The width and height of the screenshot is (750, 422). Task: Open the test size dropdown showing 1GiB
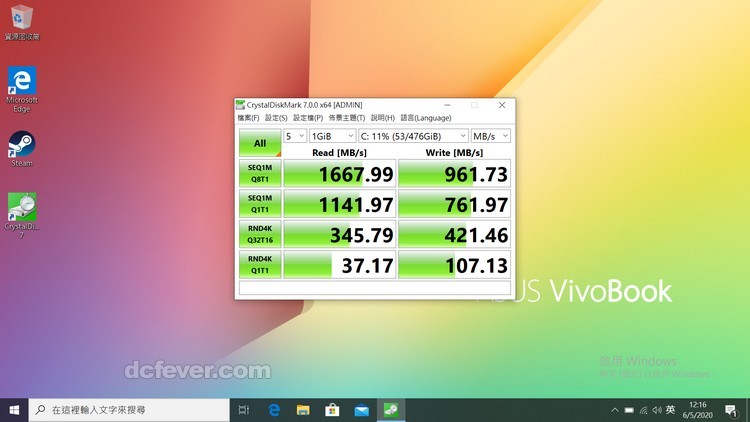[332, 136]
